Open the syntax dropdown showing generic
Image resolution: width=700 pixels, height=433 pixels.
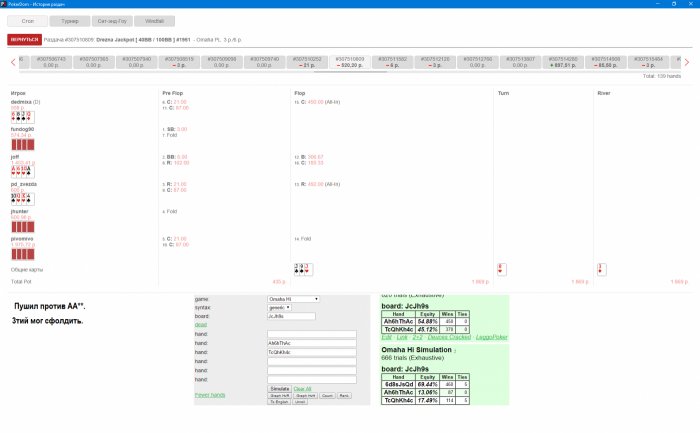(279, 308)
